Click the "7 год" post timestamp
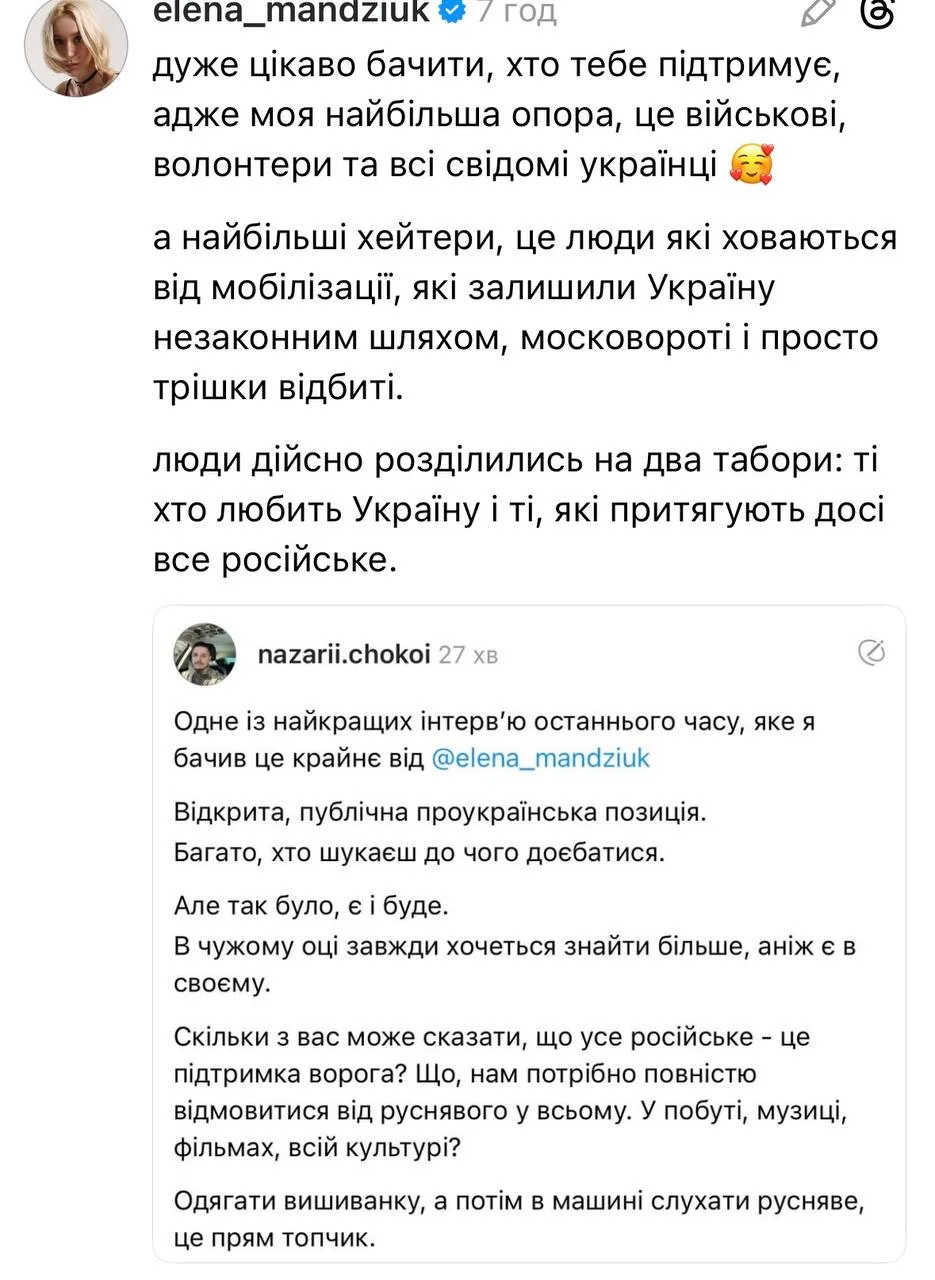The image size is (935, 1280). tap(516, 12)
